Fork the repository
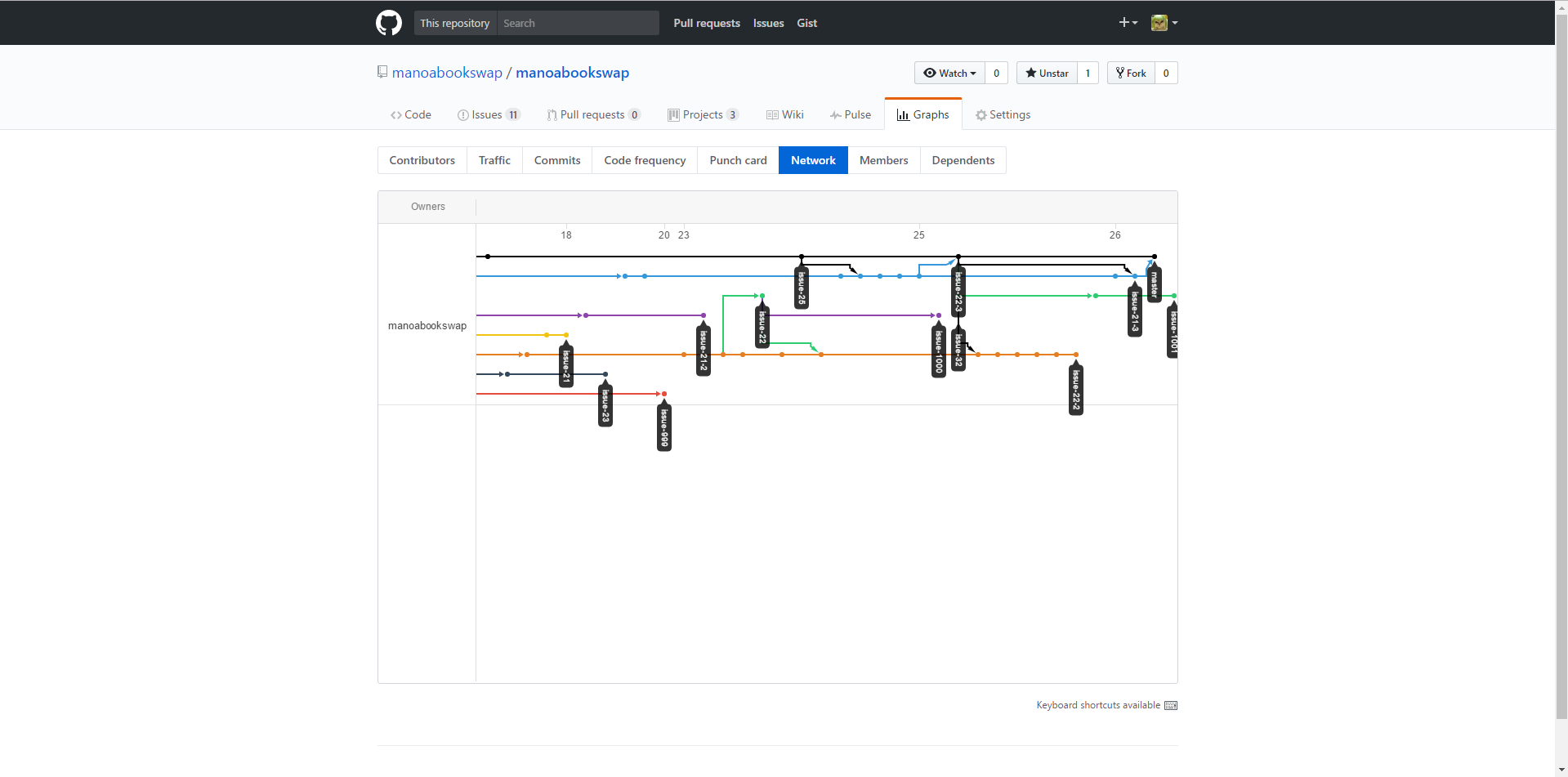Image resolution: width=1568 pixels, height=777 pixels. 1131,73
